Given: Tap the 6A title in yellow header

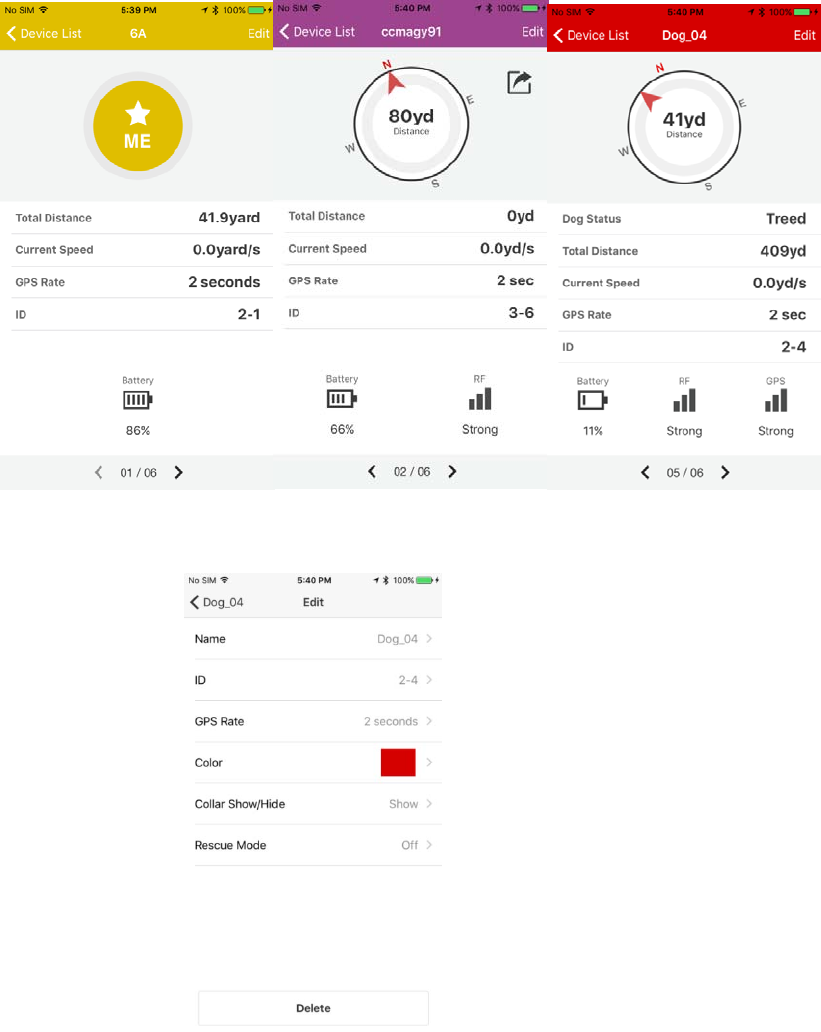Looking at the screenshot, I should [138, 34].
